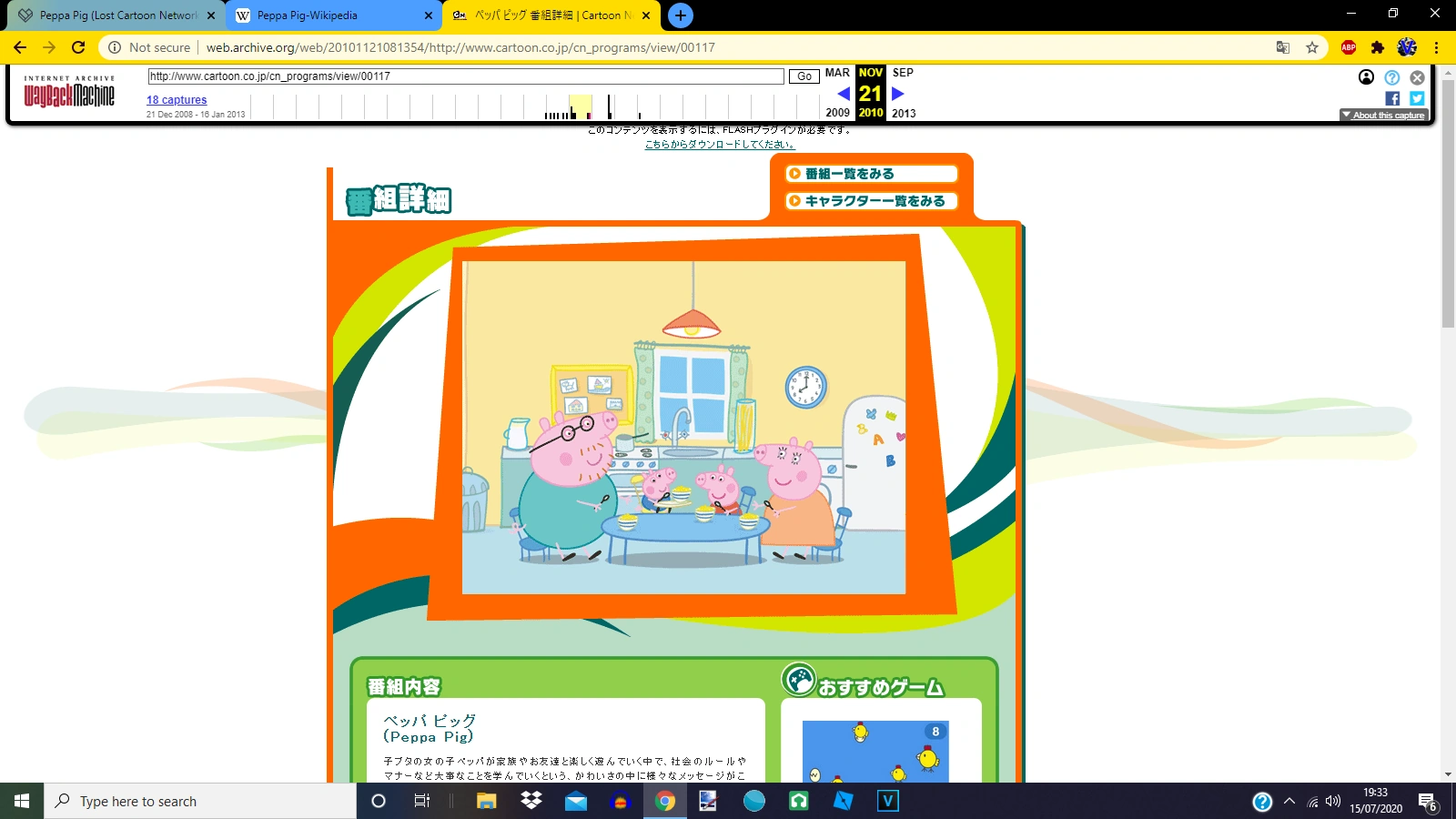Click the キャラクター一覧をみる button
The image size is (1456, 819).
tap(872, 201)
